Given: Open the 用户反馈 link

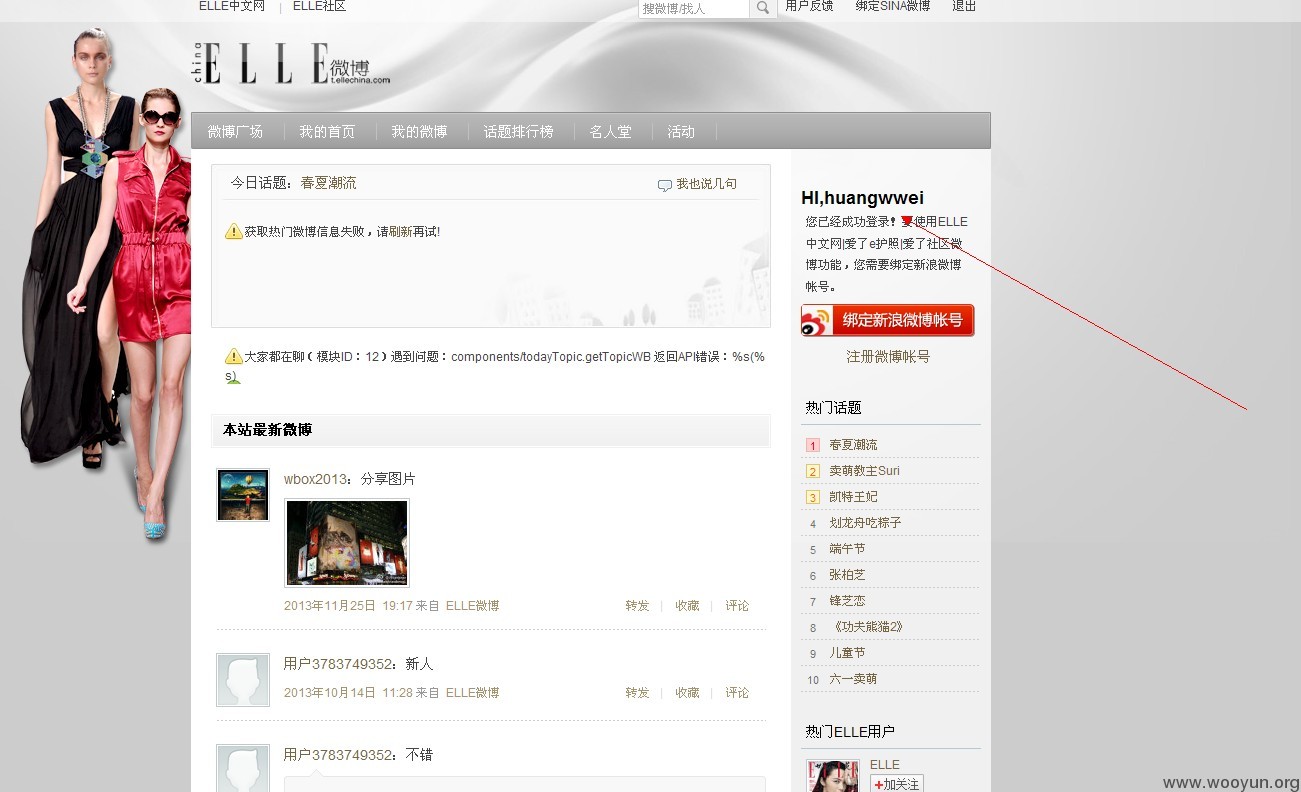Looking at the screenshot, I should [809, 6].
